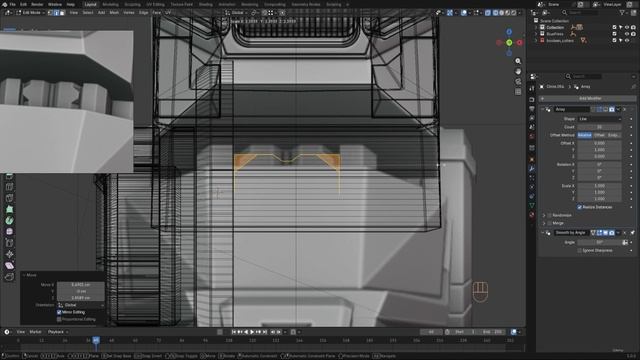Click the current frame marker in timeline
Viewport: 640px width, 360px height.
click(96, 340)
